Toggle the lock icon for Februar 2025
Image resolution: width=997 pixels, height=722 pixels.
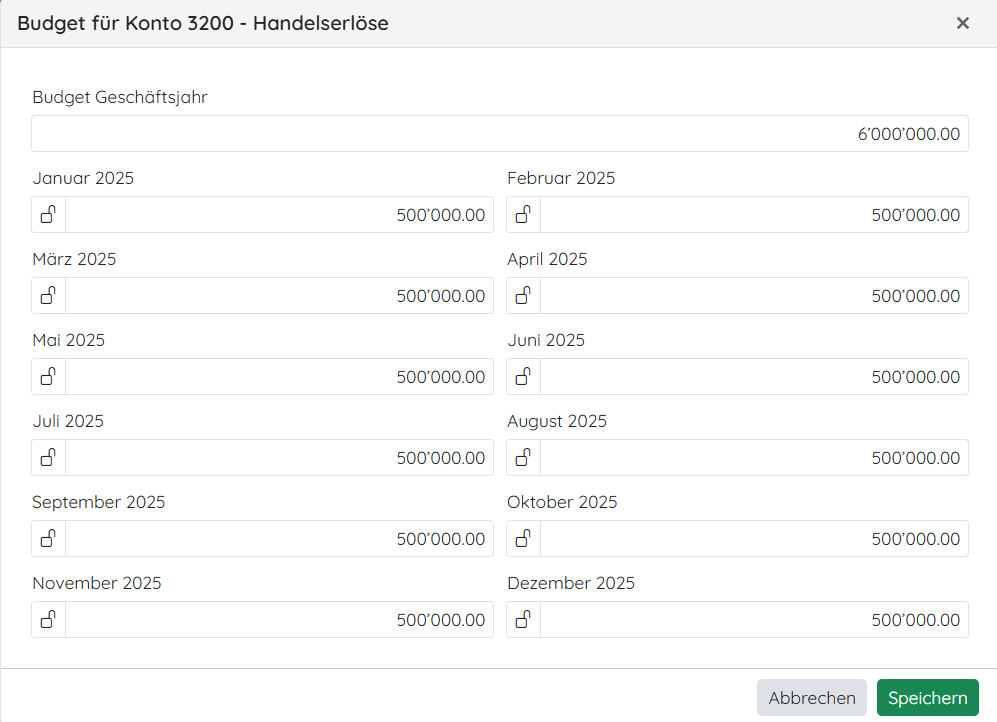pyautogui.click(x=523, y=214)
